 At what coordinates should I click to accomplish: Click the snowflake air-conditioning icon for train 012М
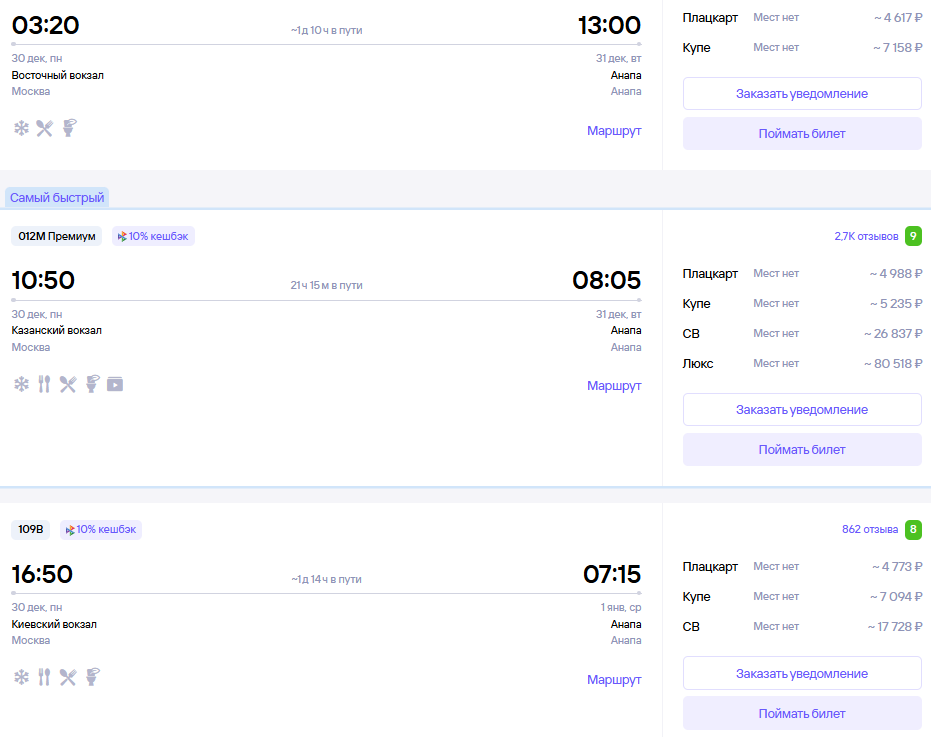pos(21,384)
